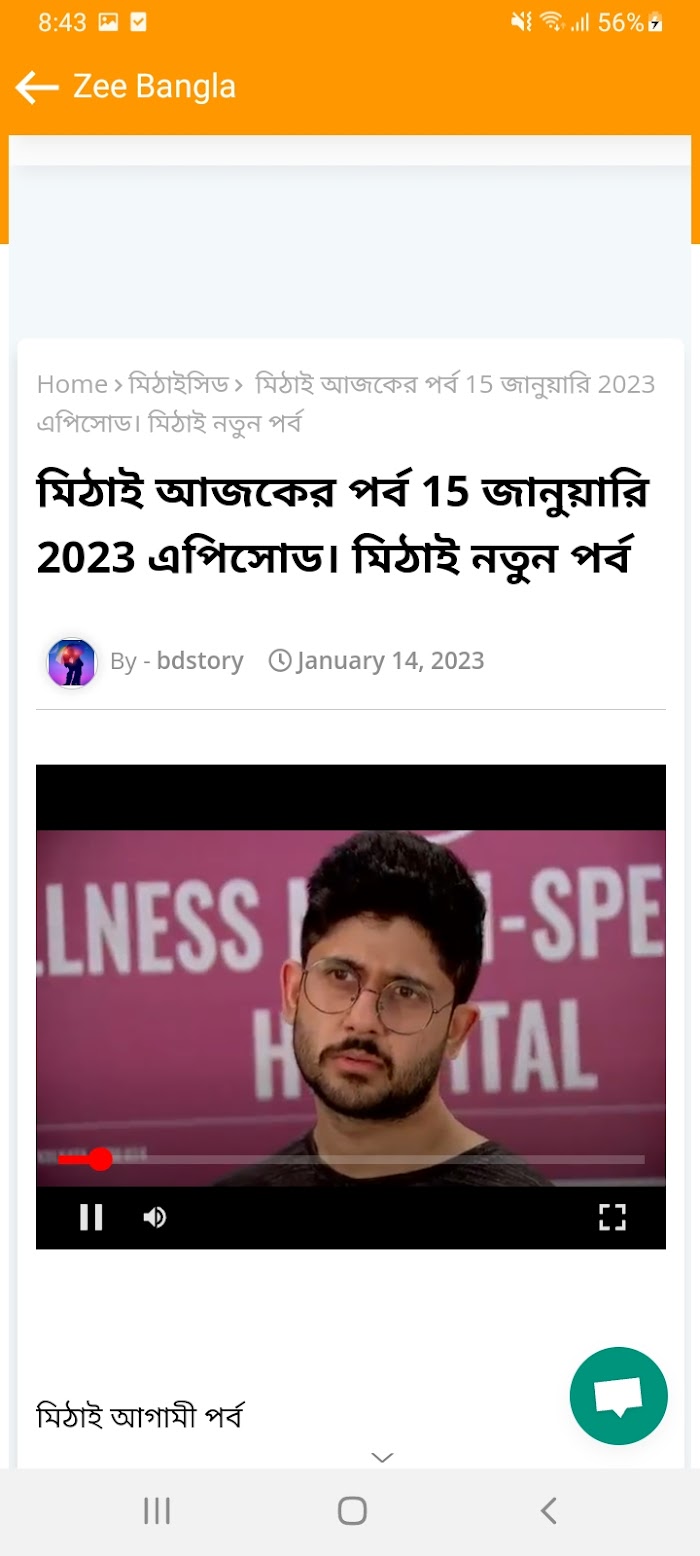This screenshot has height=1556, width=700.
Task: Open the মিঠাইসিড breadcrumb category
Action: (179, 384)
